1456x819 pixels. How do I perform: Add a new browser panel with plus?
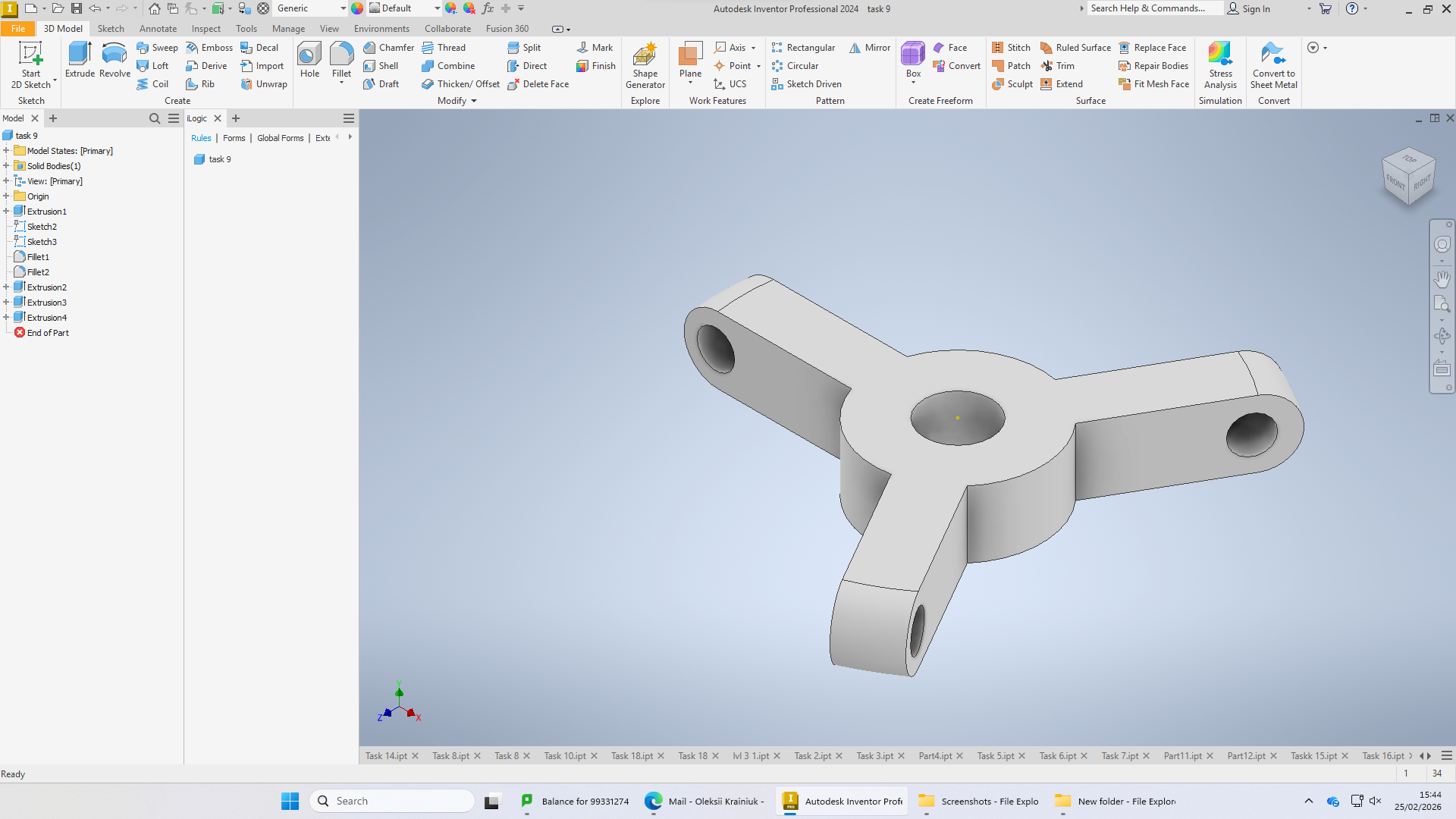click(x=53, y=118)
